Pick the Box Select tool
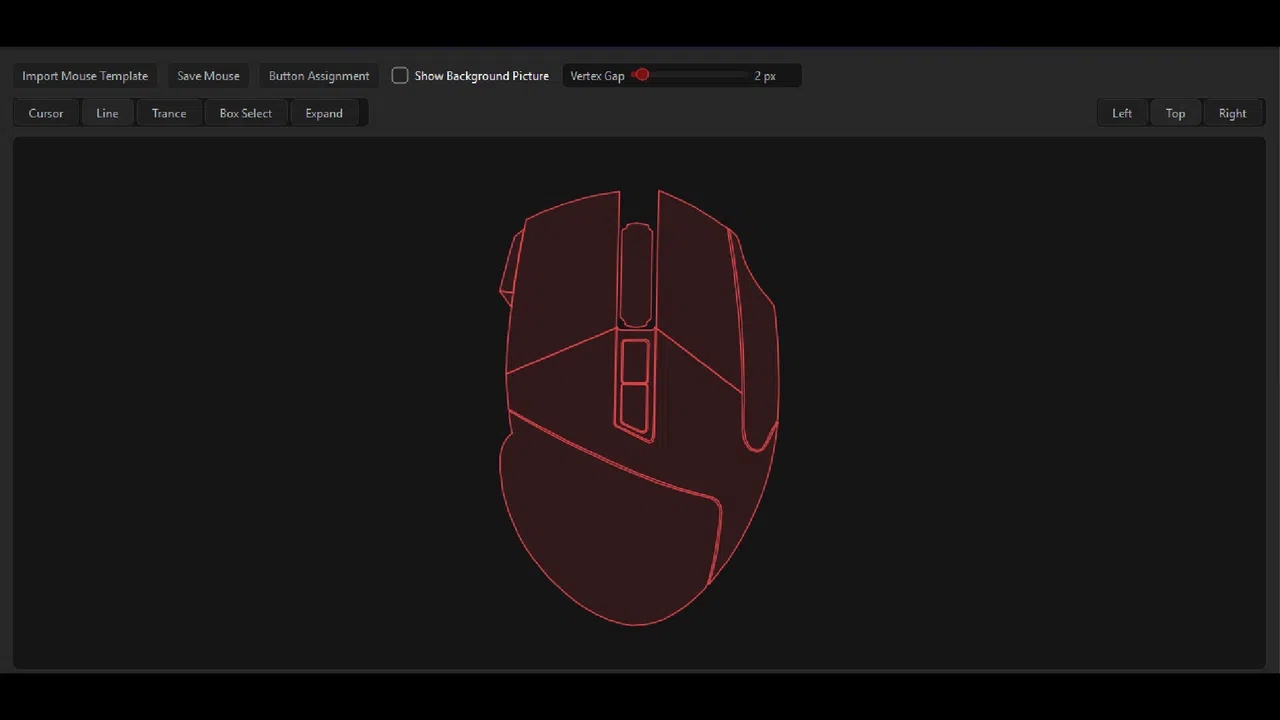The width and height of the screenshot is (1280, 720). coord(245,113)
